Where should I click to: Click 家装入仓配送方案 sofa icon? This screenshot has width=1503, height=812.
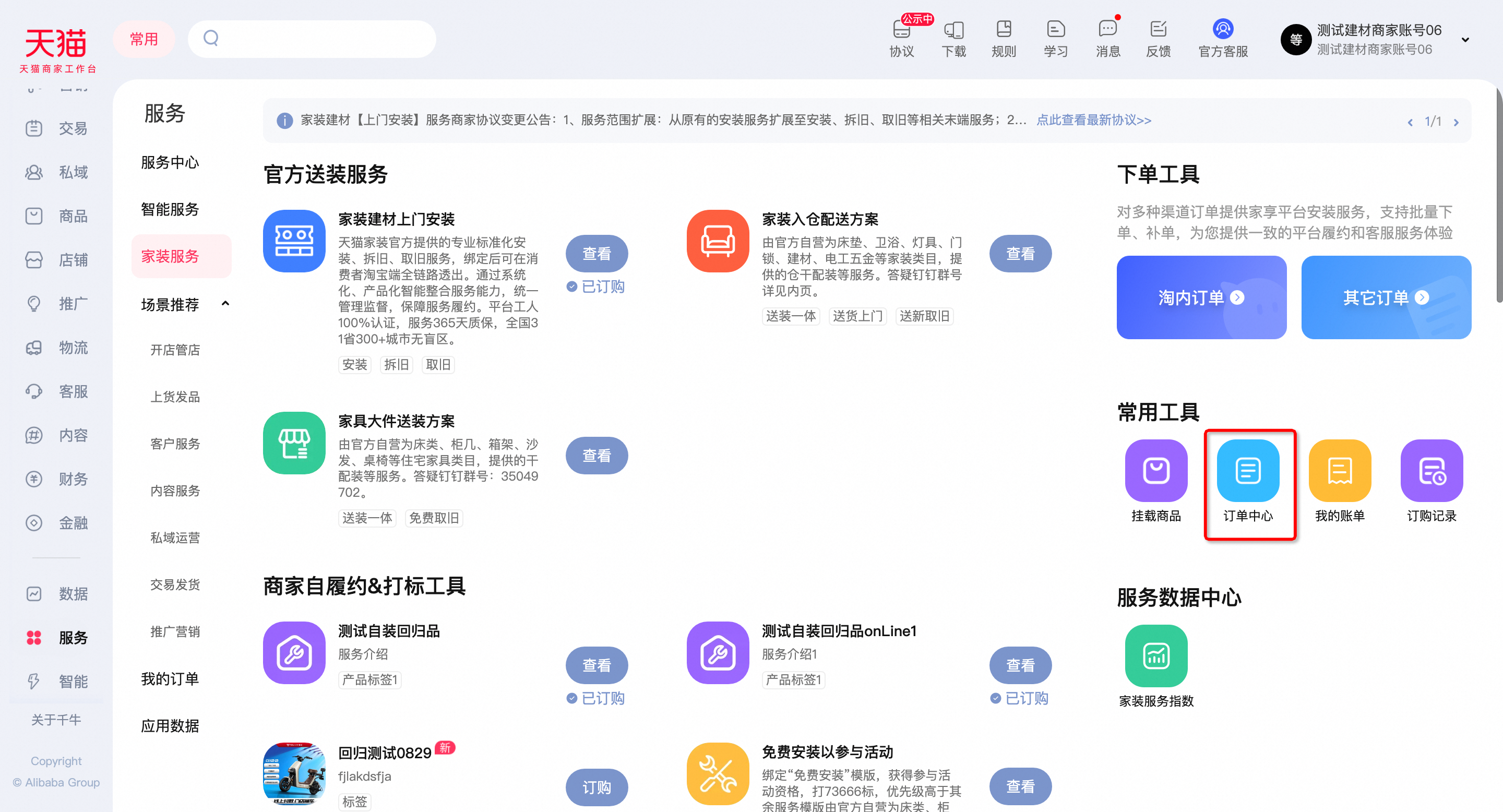tap(718, 241)
